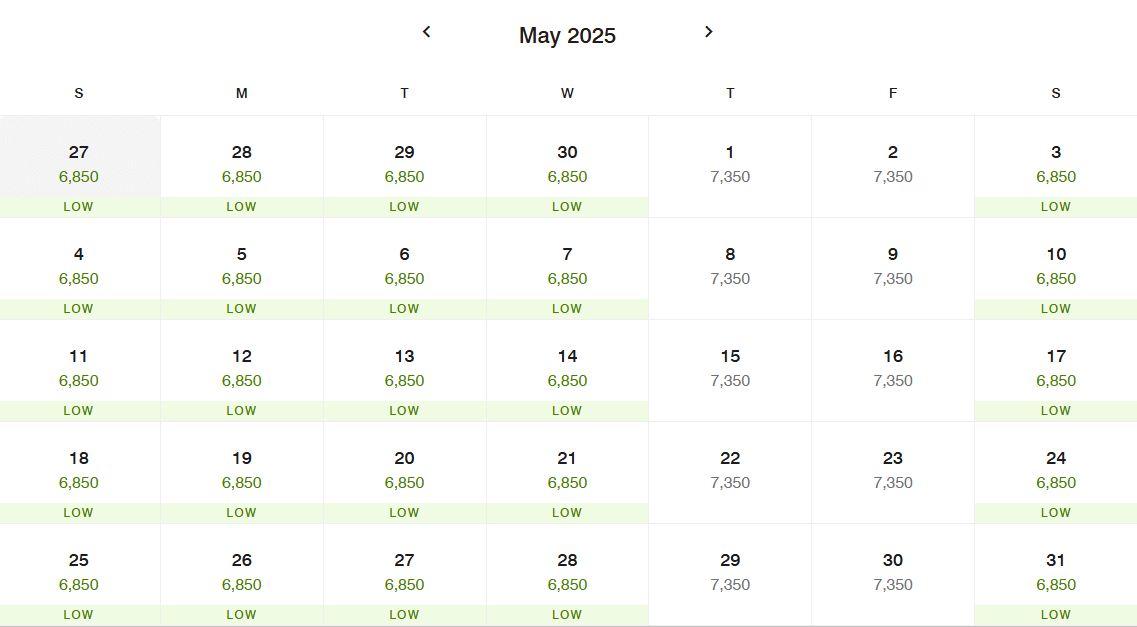Pick May 3 with LOW price
The width and height of the screenshot is (1137, 627).
point(1056,167)
